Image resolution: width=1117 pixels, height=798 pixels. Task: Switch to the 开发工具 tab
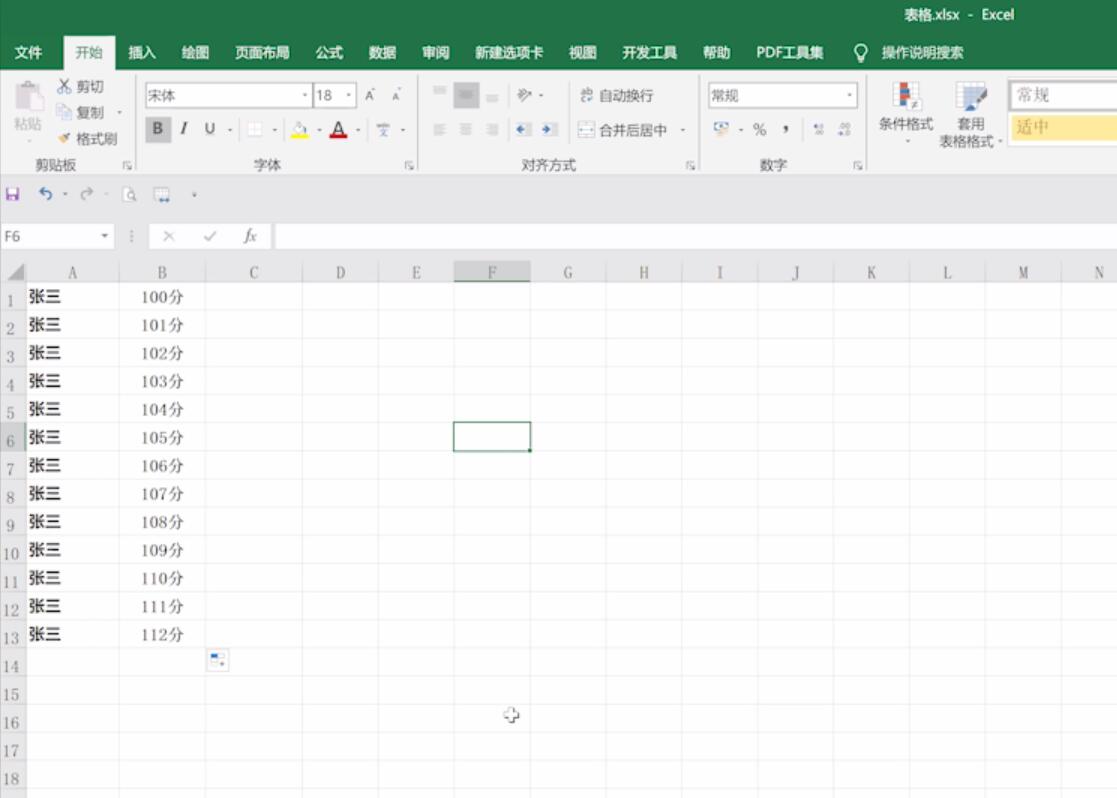(x=650, y=52)
